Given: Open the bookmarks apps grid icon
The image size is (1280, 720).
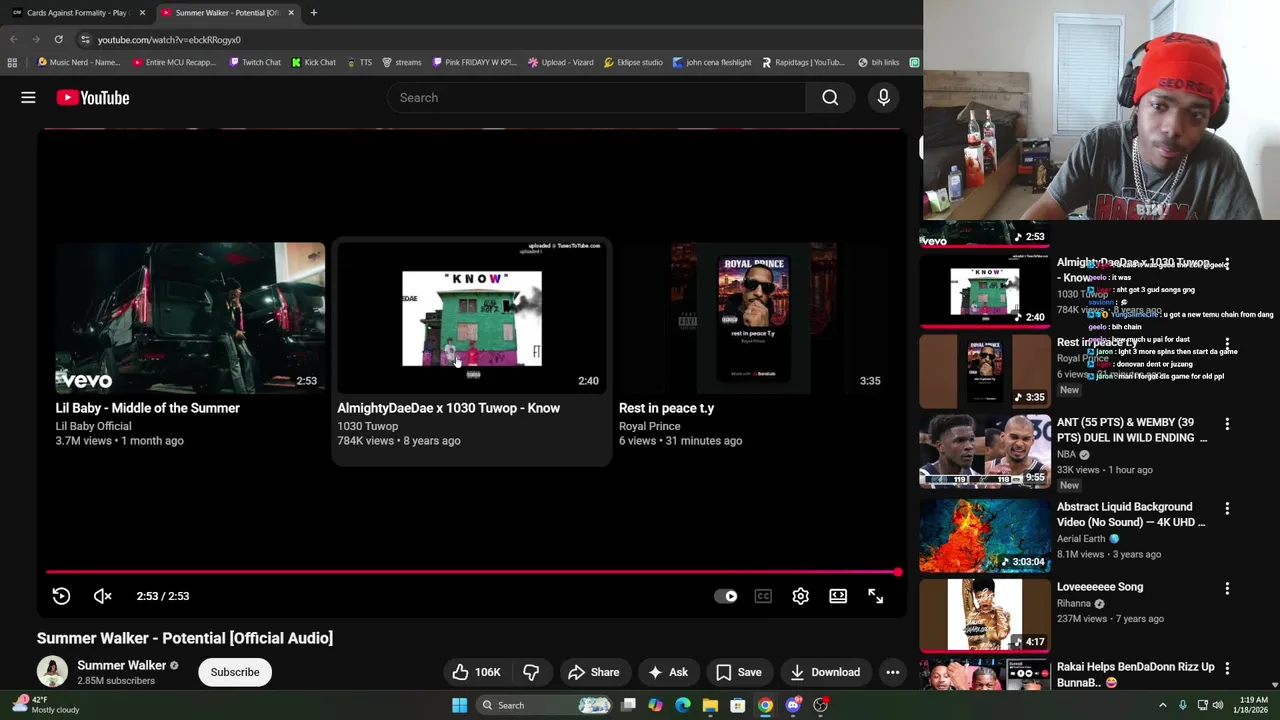Looking at the screenshot, I should 12,62.
